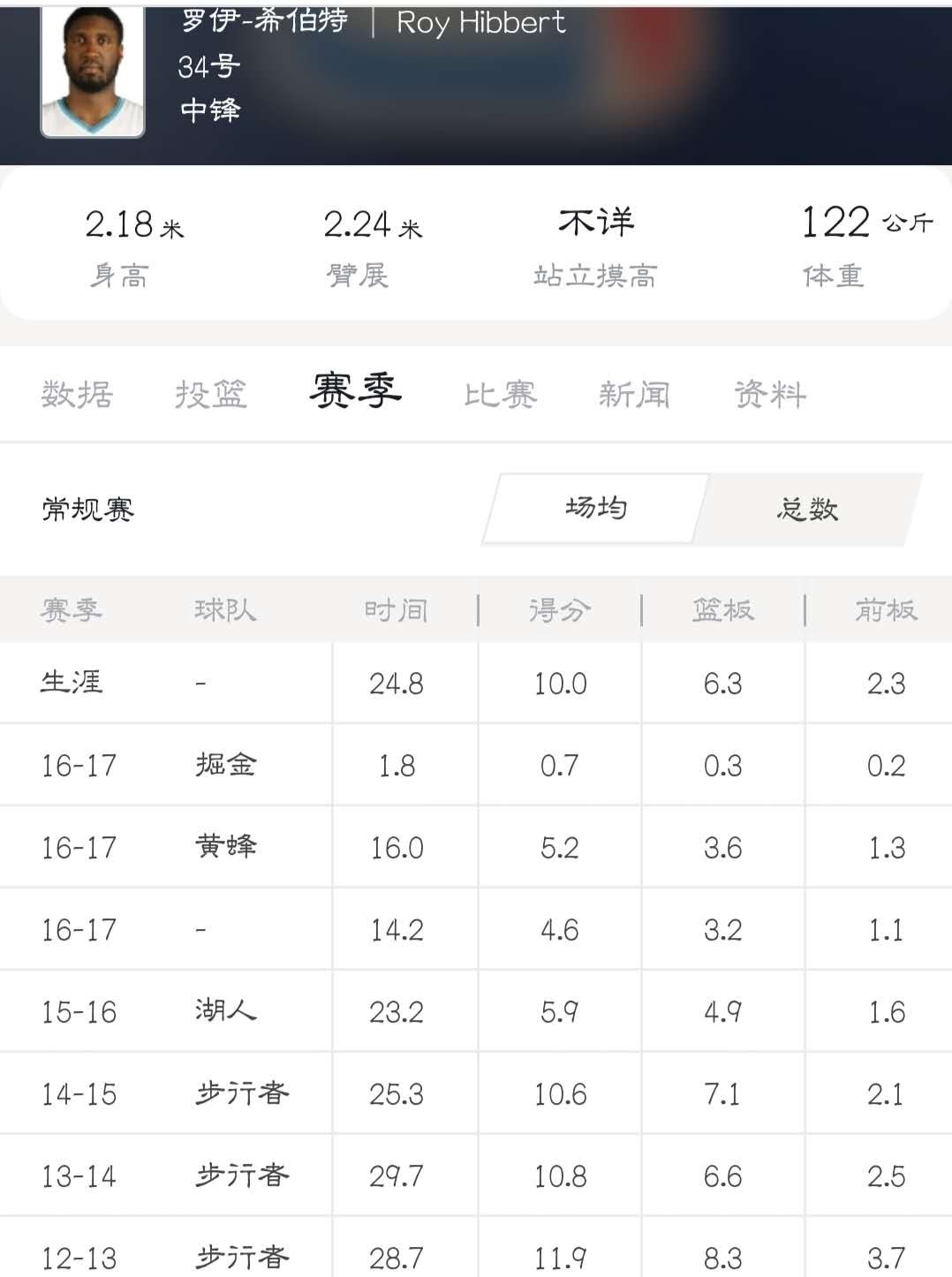
Task: Click the 得分 column header
Action: (x=559, y=609)
